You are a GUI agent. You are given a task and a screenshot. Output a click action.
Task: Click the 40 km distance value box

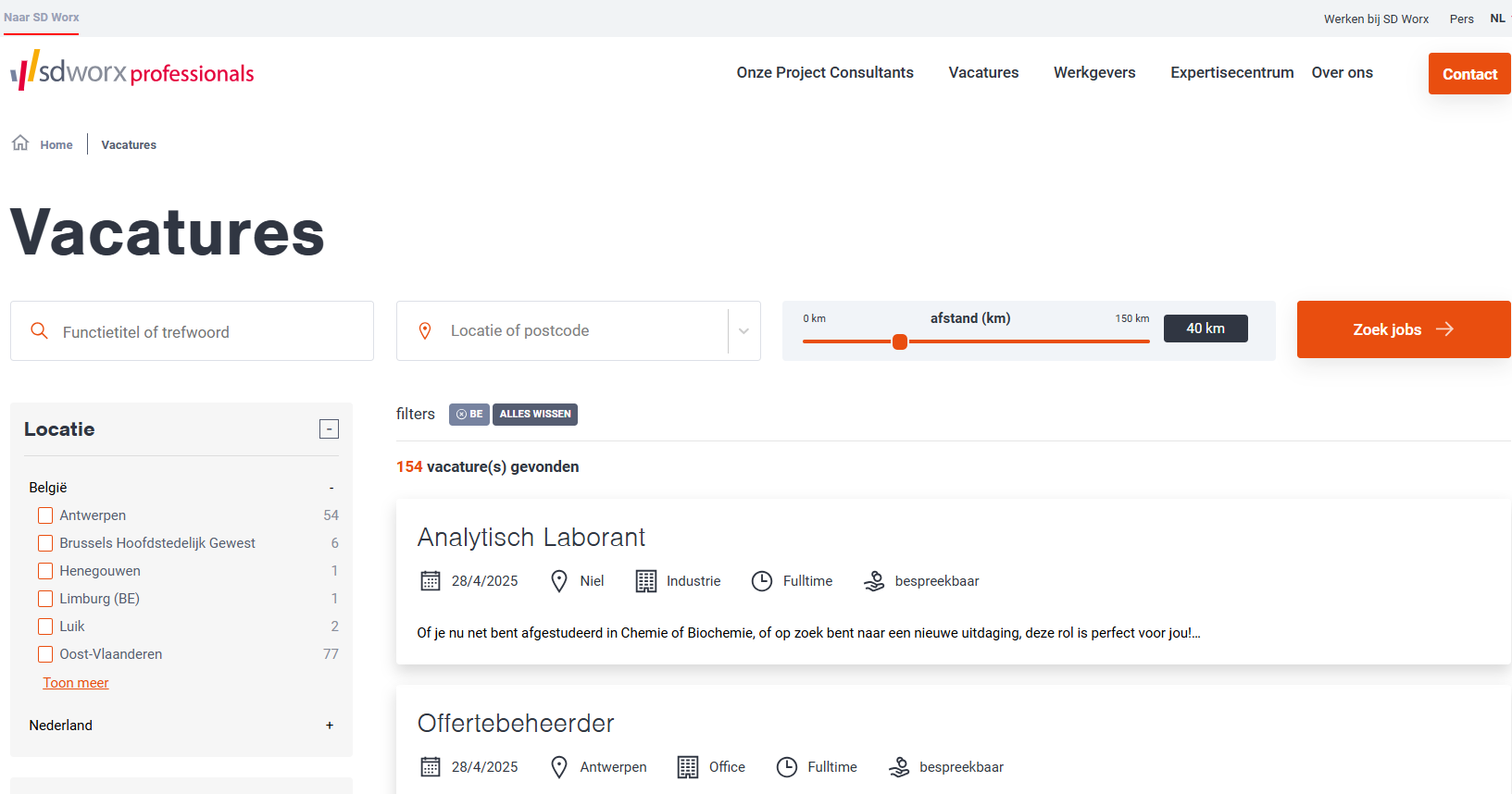1206,329
